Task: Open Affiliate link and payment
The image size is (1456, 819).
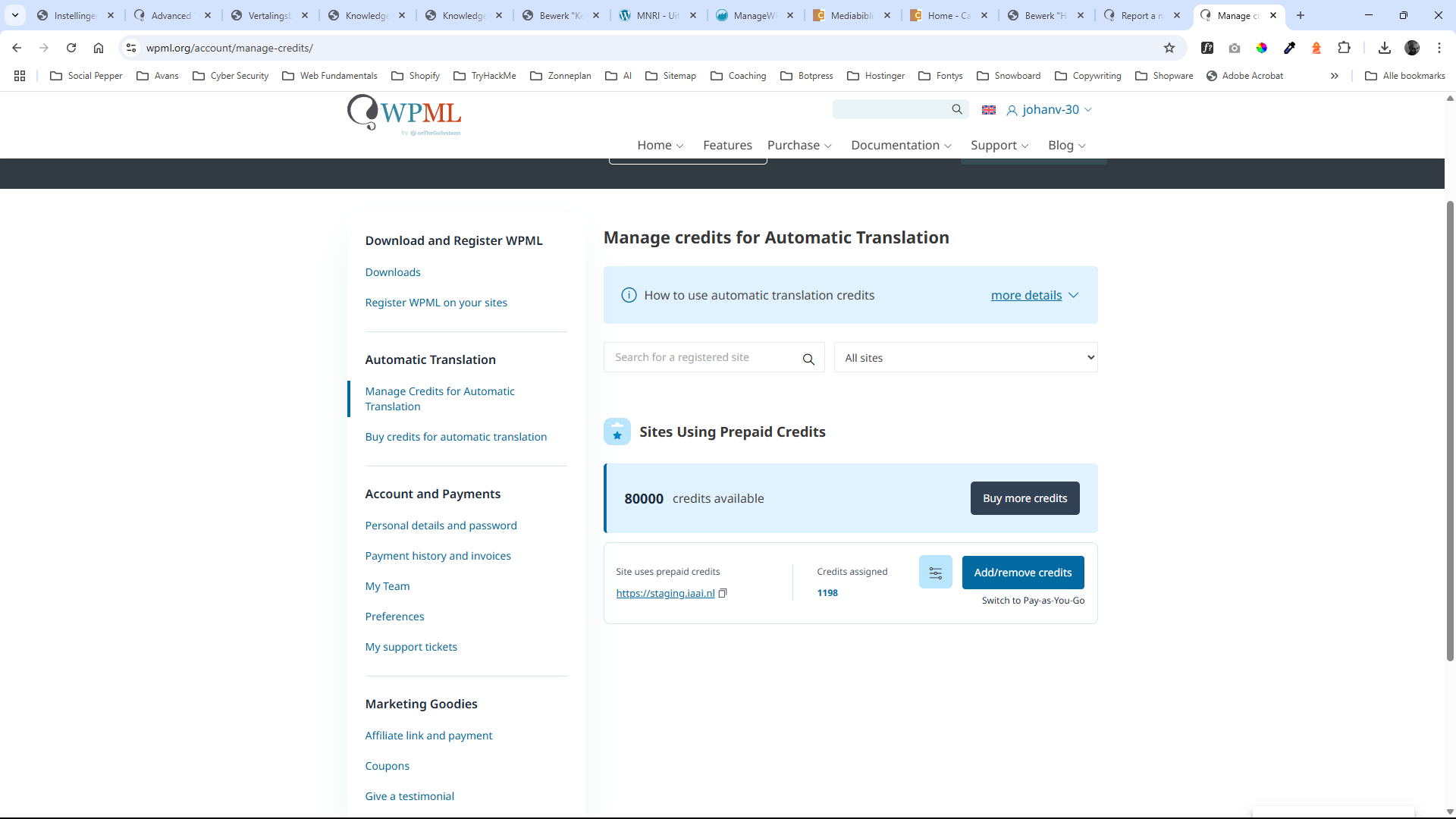Action: pyautogui.click(x=428, y=736)
